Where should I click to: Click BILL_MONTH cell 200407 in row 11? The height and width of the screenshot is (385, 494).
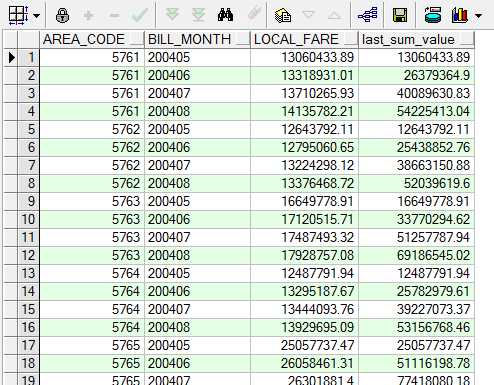(x=197, y=237)
